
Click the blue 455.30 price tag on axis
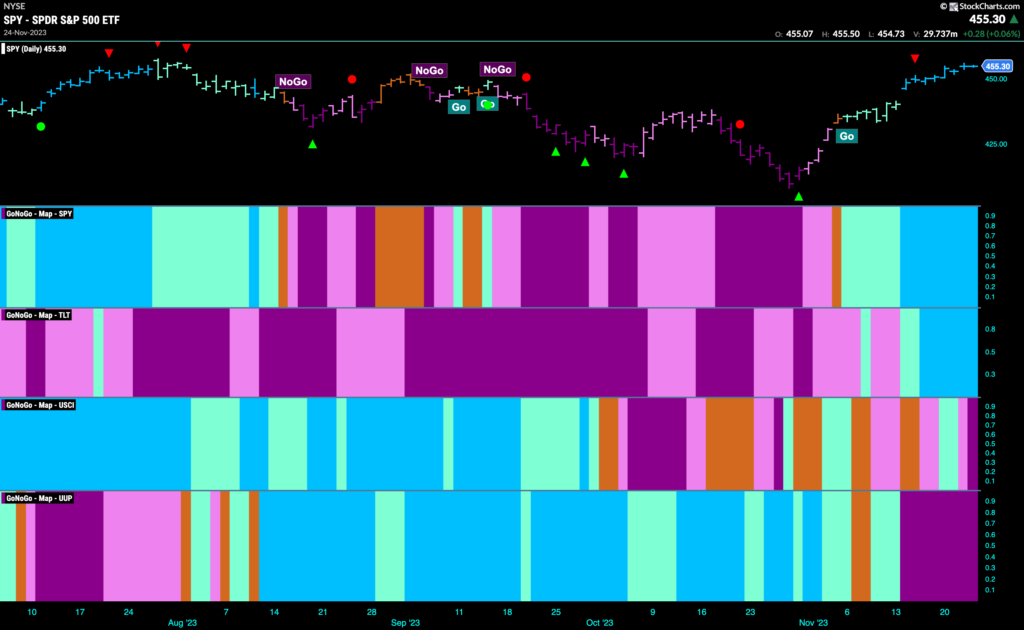tap(997, 66)
